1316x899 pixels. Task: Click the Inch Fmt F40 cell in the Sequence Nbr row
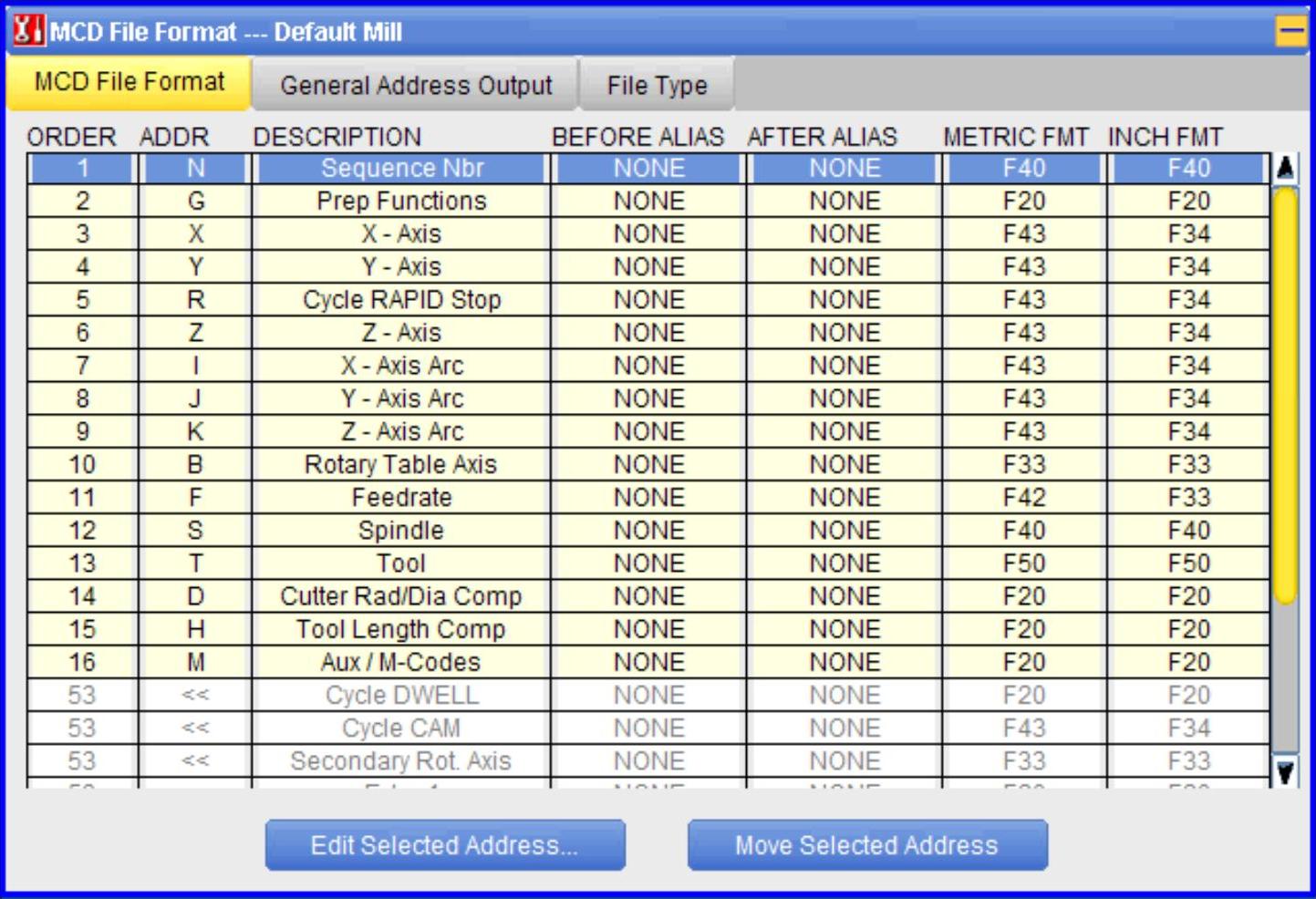click(x=1189, y=169)
